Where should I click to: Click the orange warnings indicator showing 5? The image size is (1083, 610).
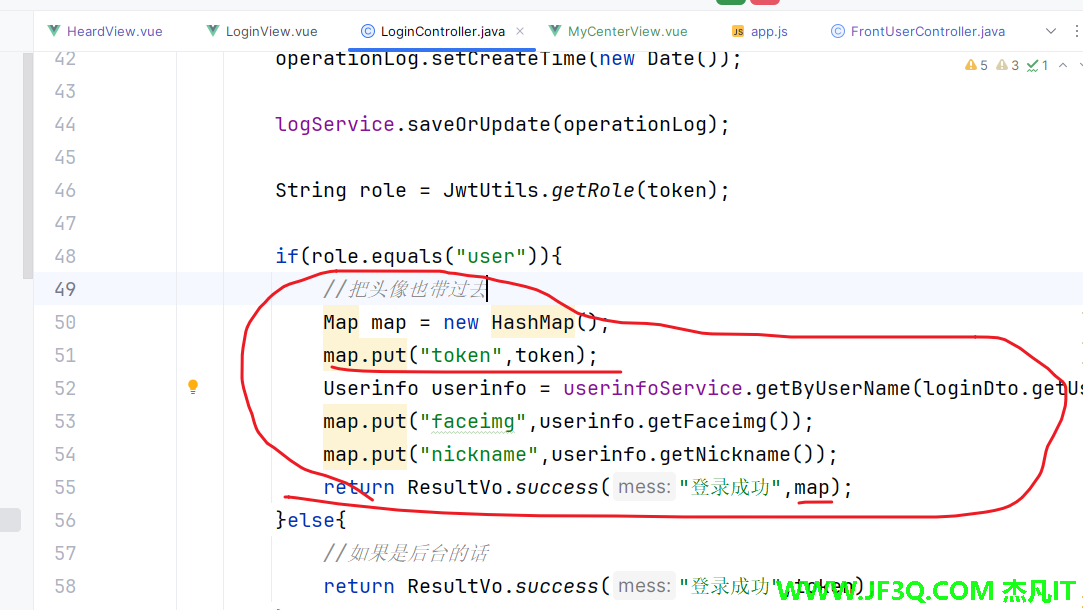coord(976,65)
